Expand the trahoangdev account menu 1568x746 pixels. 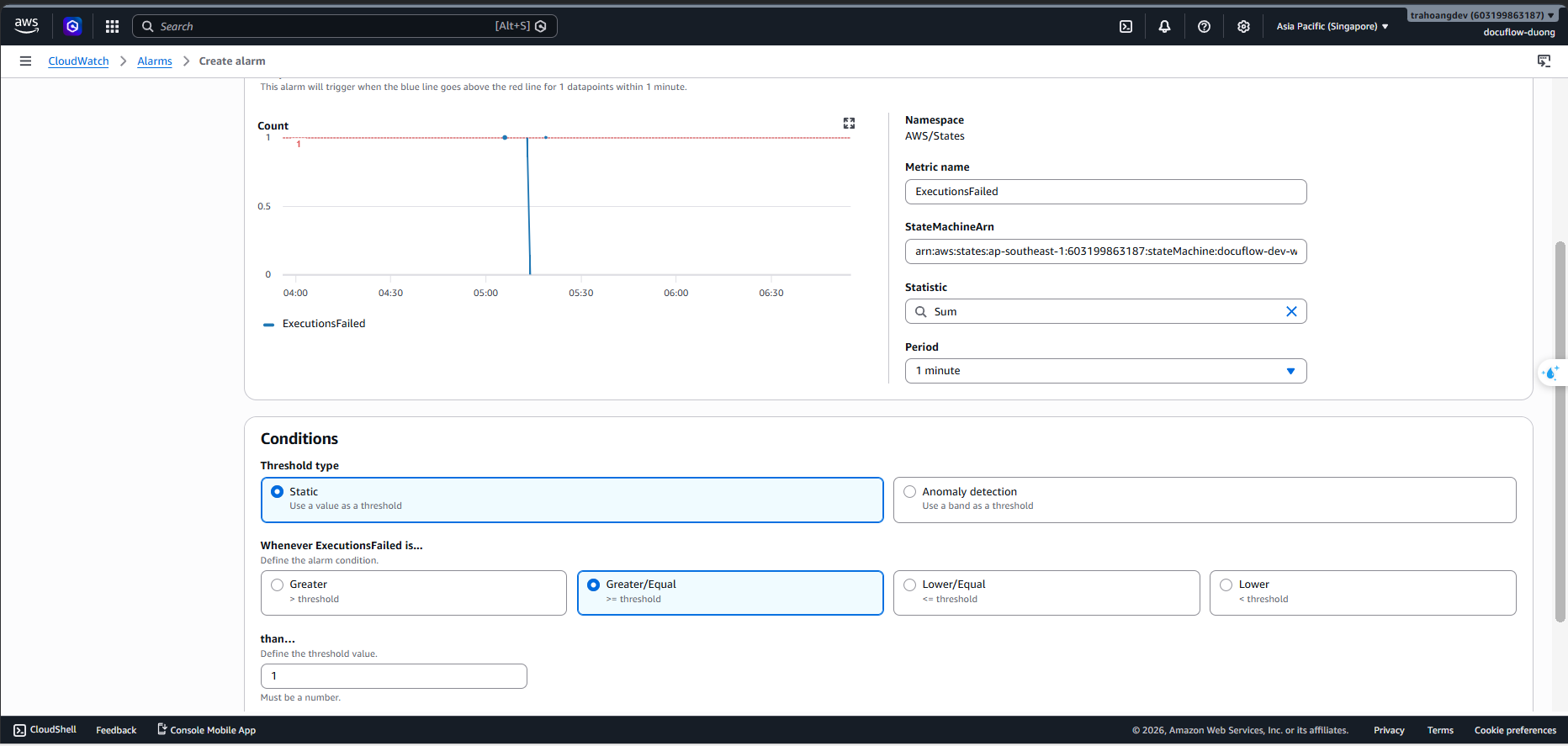click(x=1483, y=15)
